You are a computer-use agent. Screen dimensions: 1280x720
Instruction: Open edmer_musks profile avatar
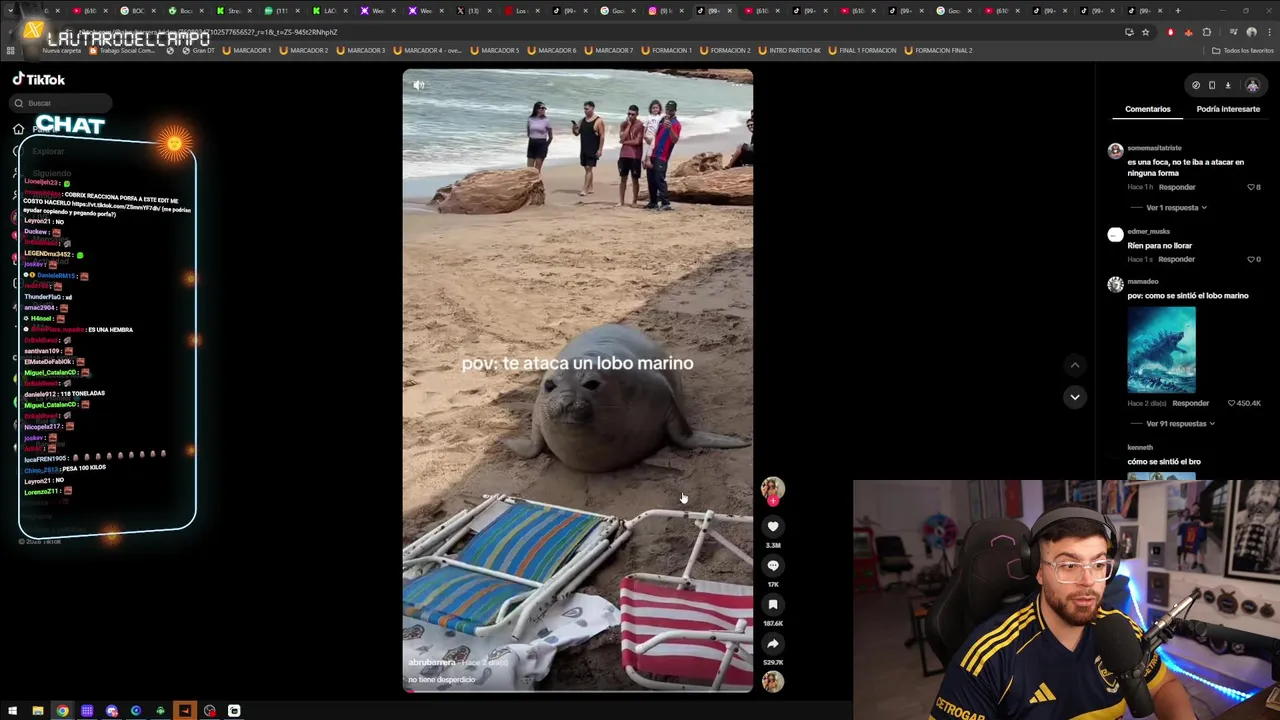(x=1115, y=235)
